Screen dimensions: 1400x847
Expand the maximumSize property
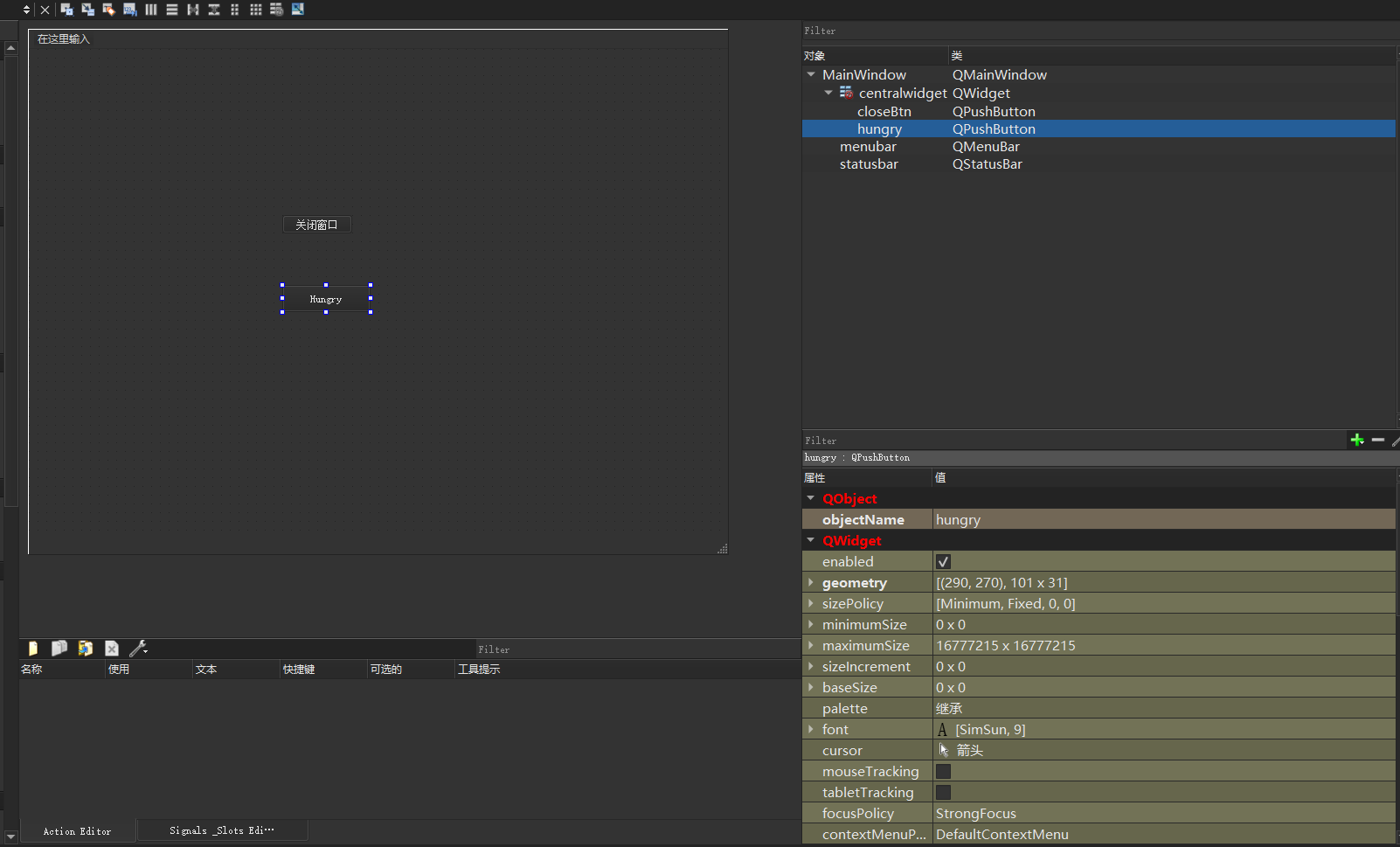810,645
